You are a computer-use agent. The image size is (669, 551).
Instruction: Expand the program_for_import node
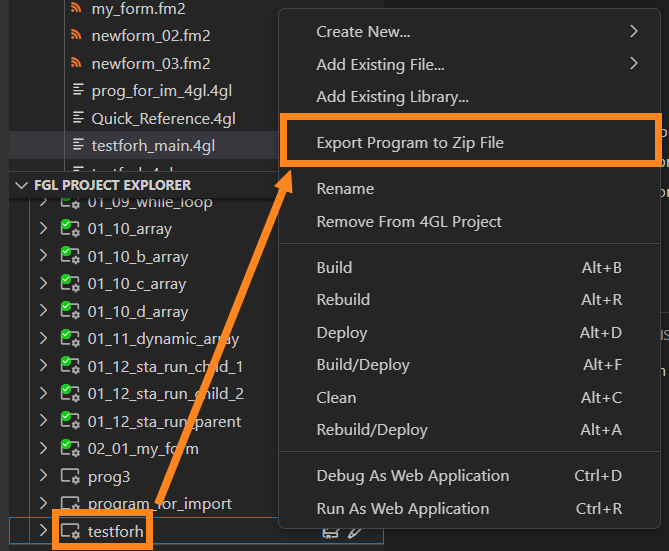point(43,504)
